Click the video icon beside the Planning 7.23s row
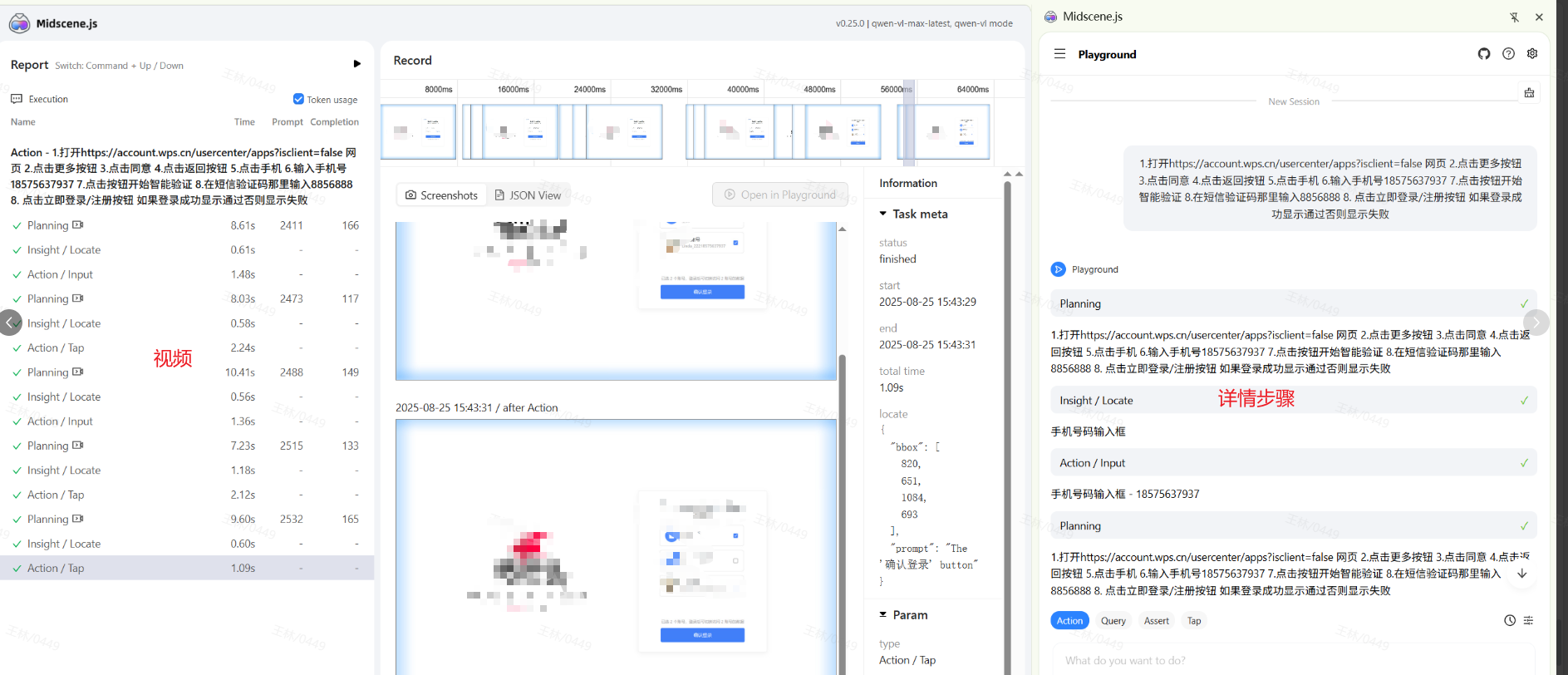 tap(78, 446)
